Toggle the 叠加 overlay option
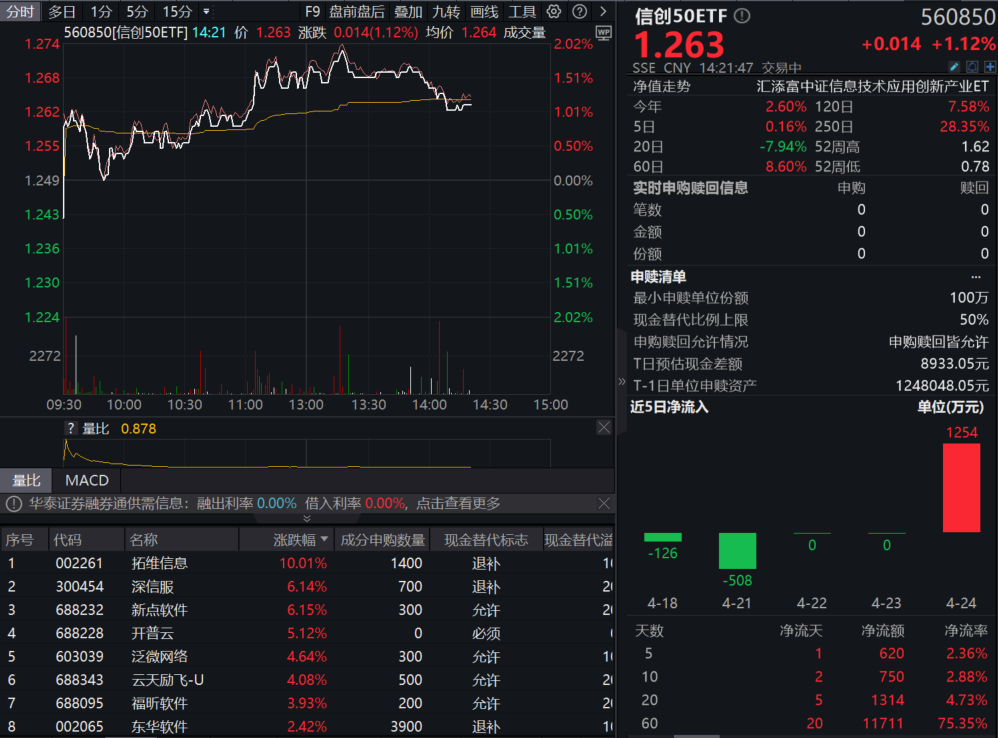998x738 pixels. point(408,12)
